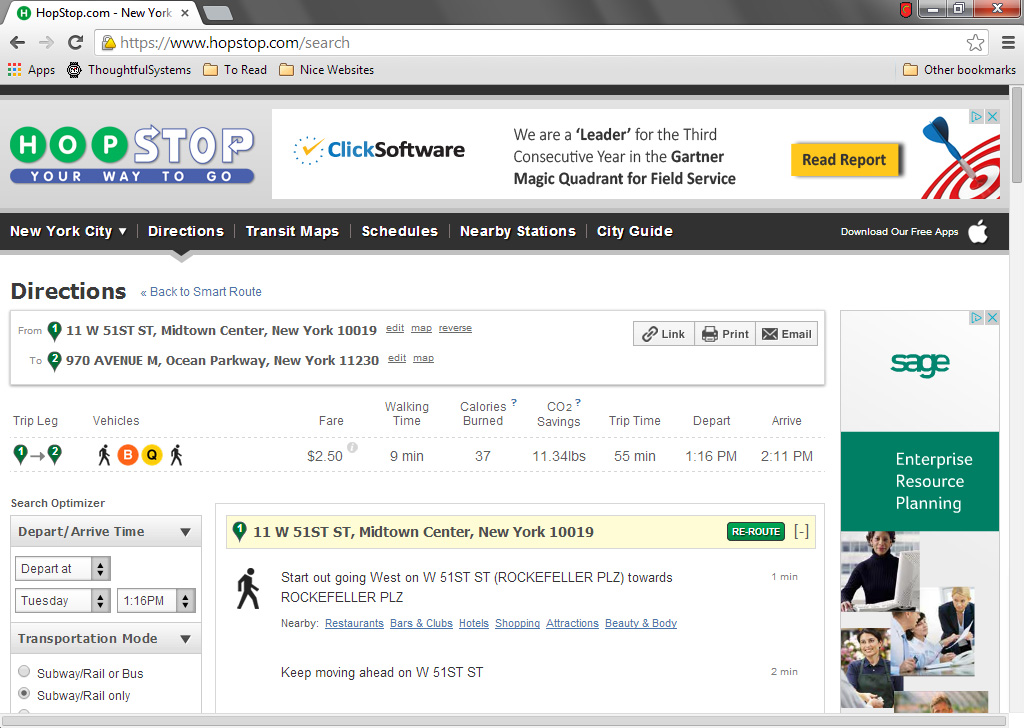This screenshot has width=1024, height=728.
Task: Open the 1:16PM time dropdown
Action: coord(156,601)
